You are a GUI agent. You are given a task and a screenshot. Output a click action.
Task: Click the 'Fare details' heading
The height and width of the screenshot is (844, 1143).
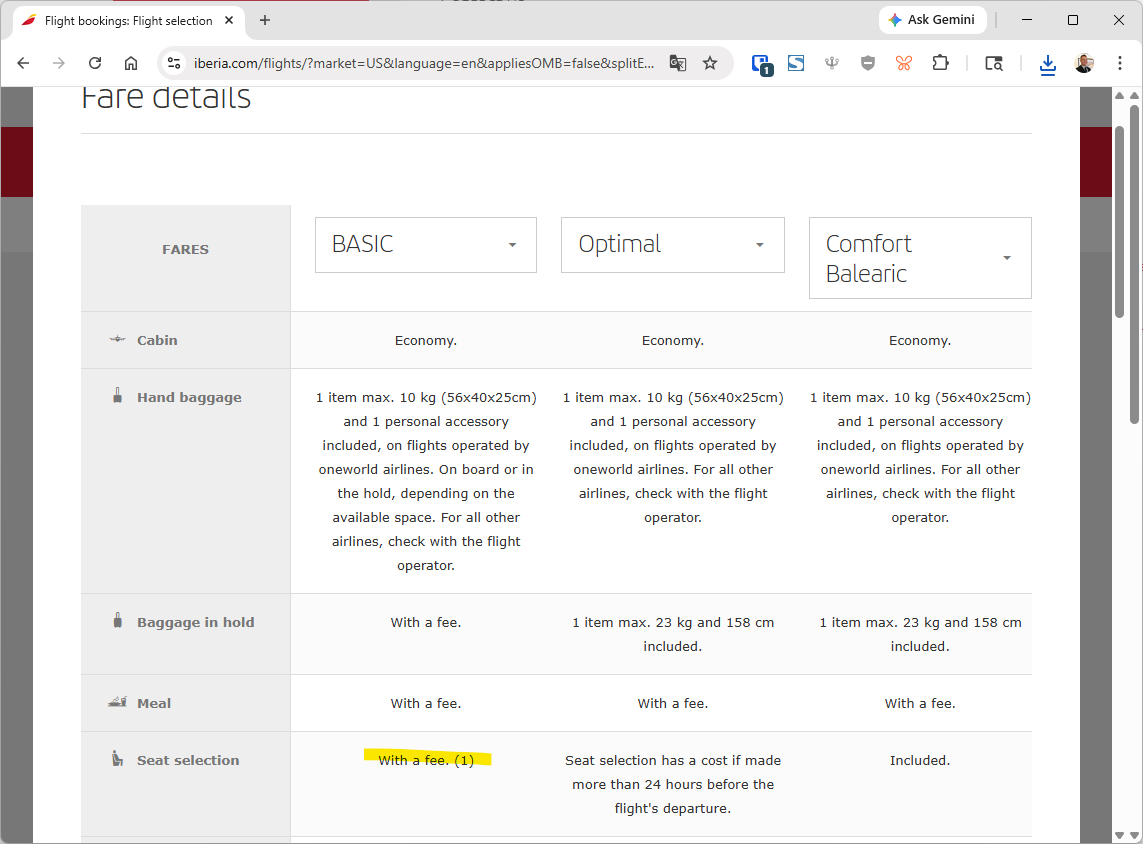[166, 98]
